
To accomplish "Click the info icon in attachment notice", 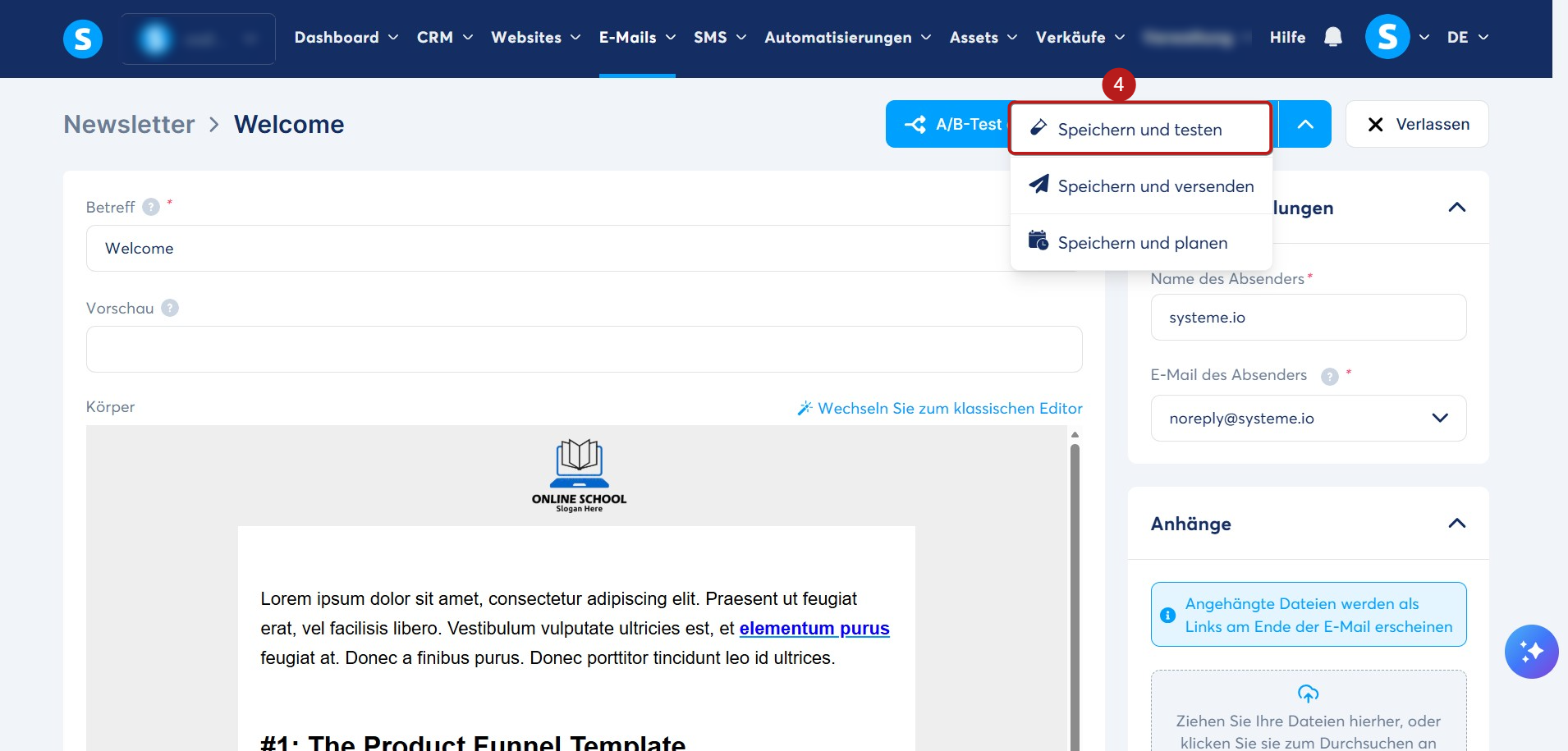I will tap(1167, 615).
